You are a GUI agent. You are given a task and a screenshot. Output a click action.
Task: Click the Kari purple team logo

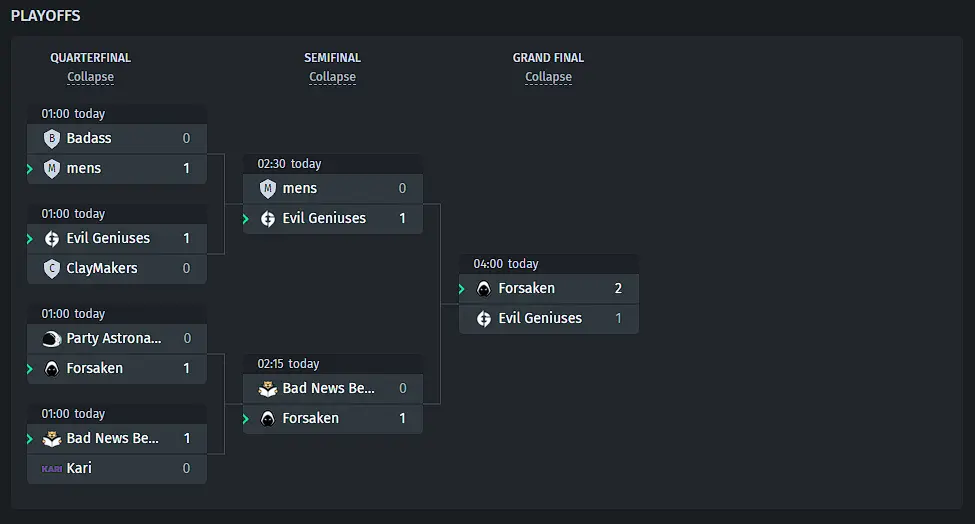(52, 469)
